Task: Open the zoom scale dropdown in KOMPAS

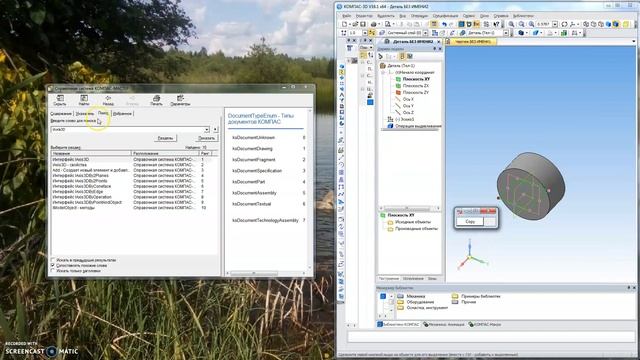Action: click(x=555, y=24)
